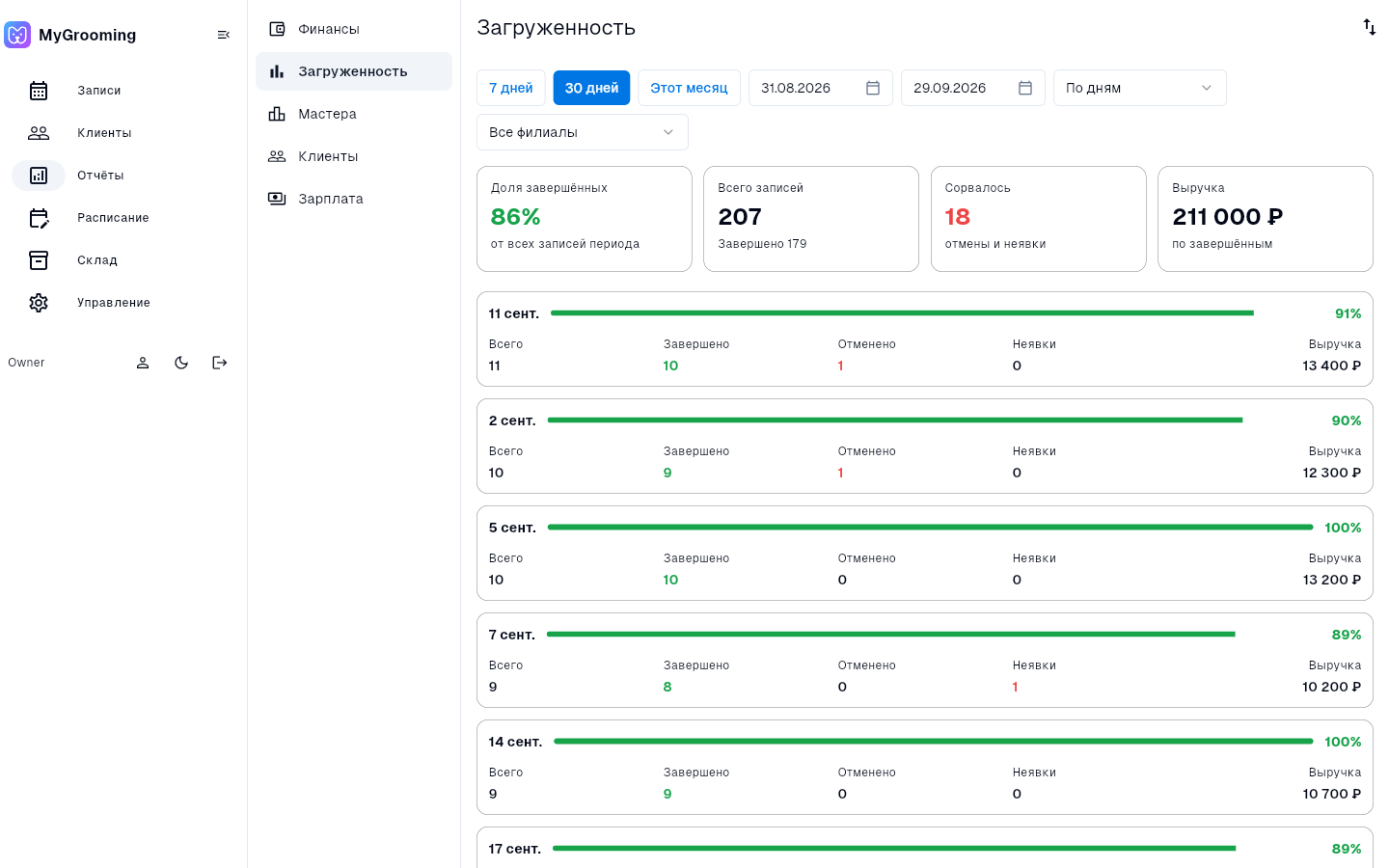1389x868 pixels.
Task: Click the Всего записей 207 card
Action: tap(811, 219)
